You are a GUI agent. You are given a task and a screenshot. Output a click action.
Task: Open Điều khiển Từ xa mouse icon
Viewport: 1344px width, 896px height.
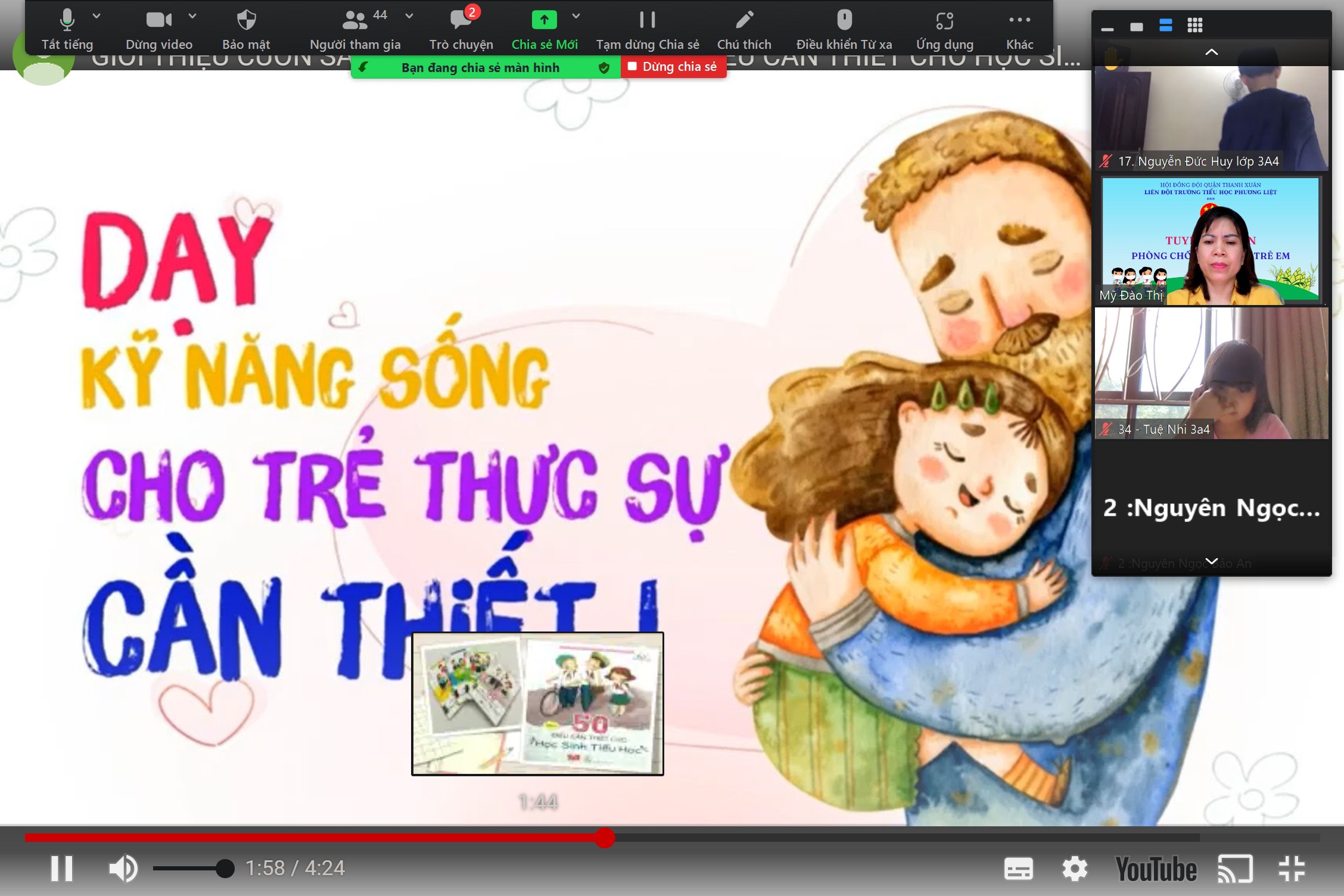pyautogui.click(x=844, y=20)
